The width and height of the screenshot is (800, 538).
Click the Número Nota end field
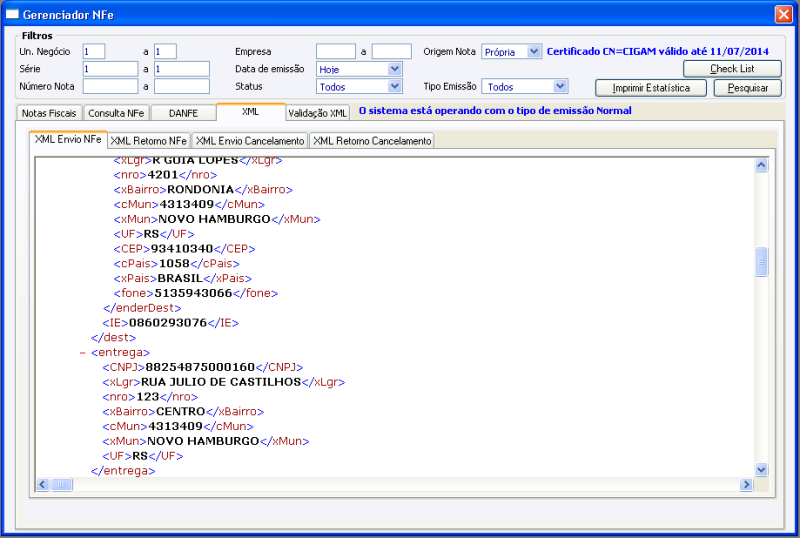(182, 86)
